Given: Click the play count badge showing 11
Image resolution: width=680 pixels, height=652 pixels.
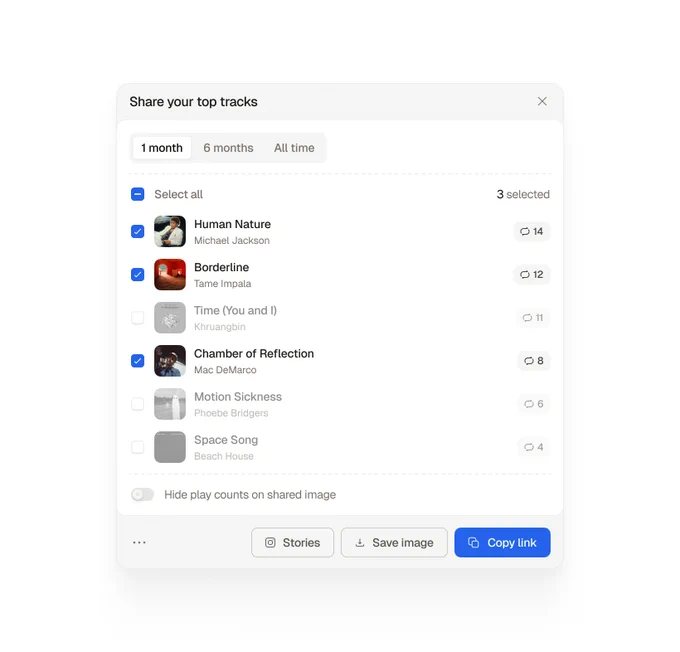Looking at the screenshot, I should click(x=533, y=318).
